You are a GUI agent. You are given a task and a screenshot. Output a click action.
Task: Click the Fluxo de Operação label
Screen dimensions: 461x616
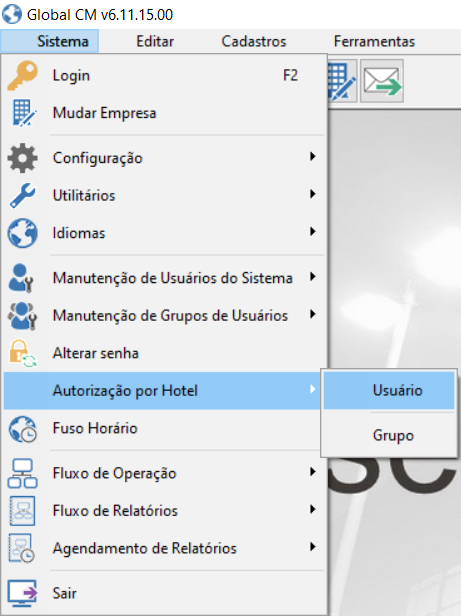pyautogui.click(x=114, y=473)
